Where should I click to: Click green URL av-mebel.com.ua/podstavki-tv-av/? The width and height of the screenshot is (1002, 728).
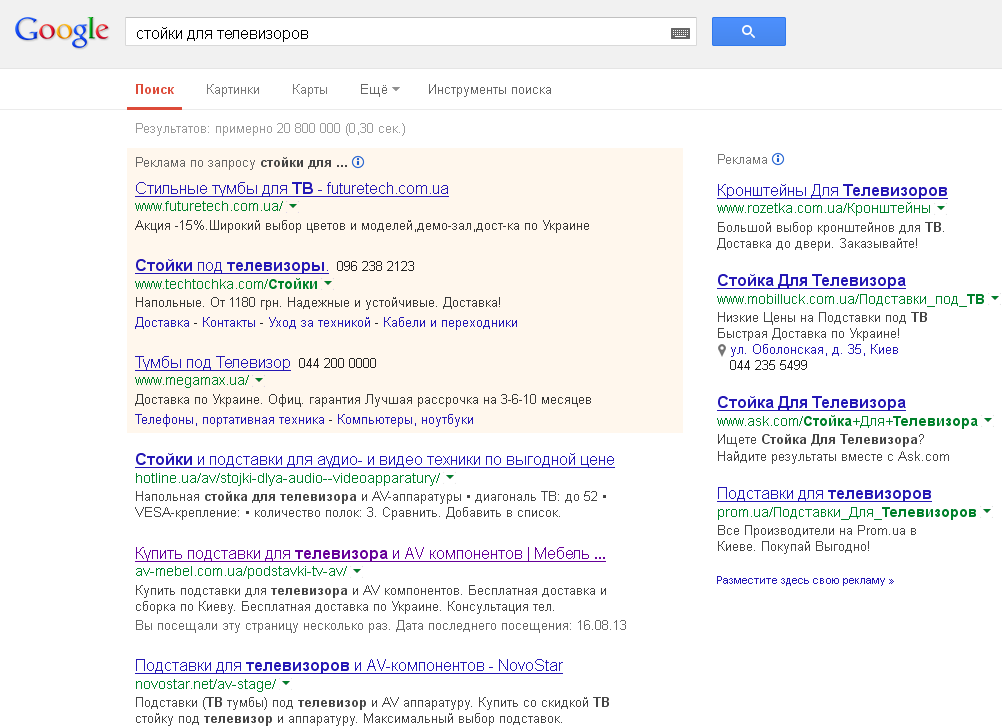tap(241, 571)
